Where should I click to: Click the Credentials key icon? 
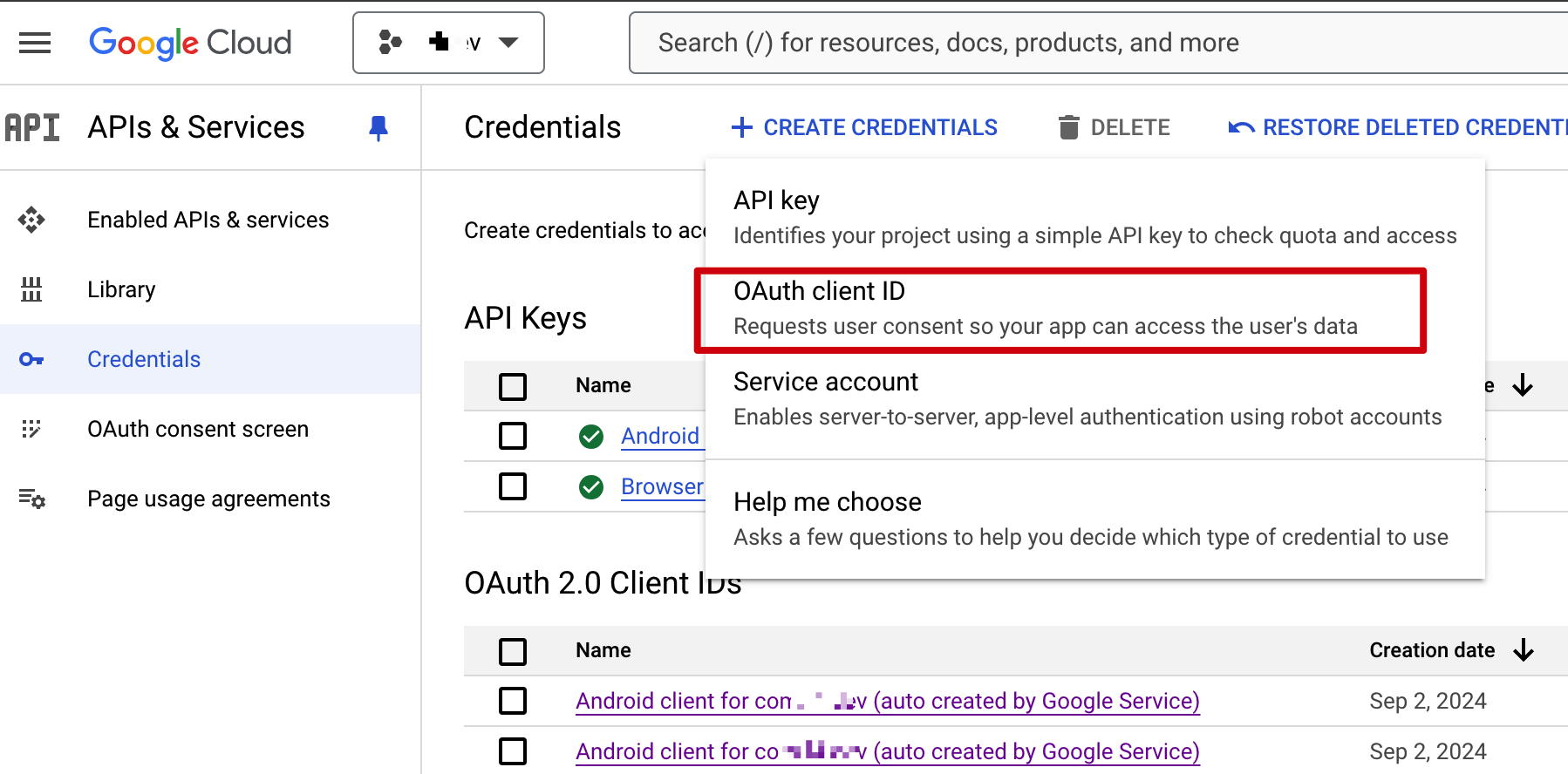point(31,359)
